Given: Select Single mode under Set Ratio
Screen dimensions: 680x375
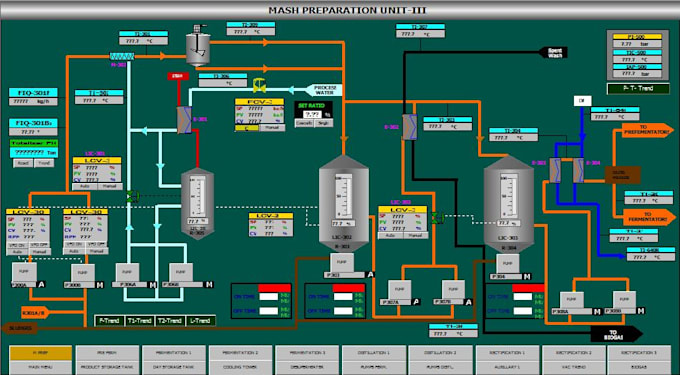Looking at the screenshot, I should (x=323, y=123).
